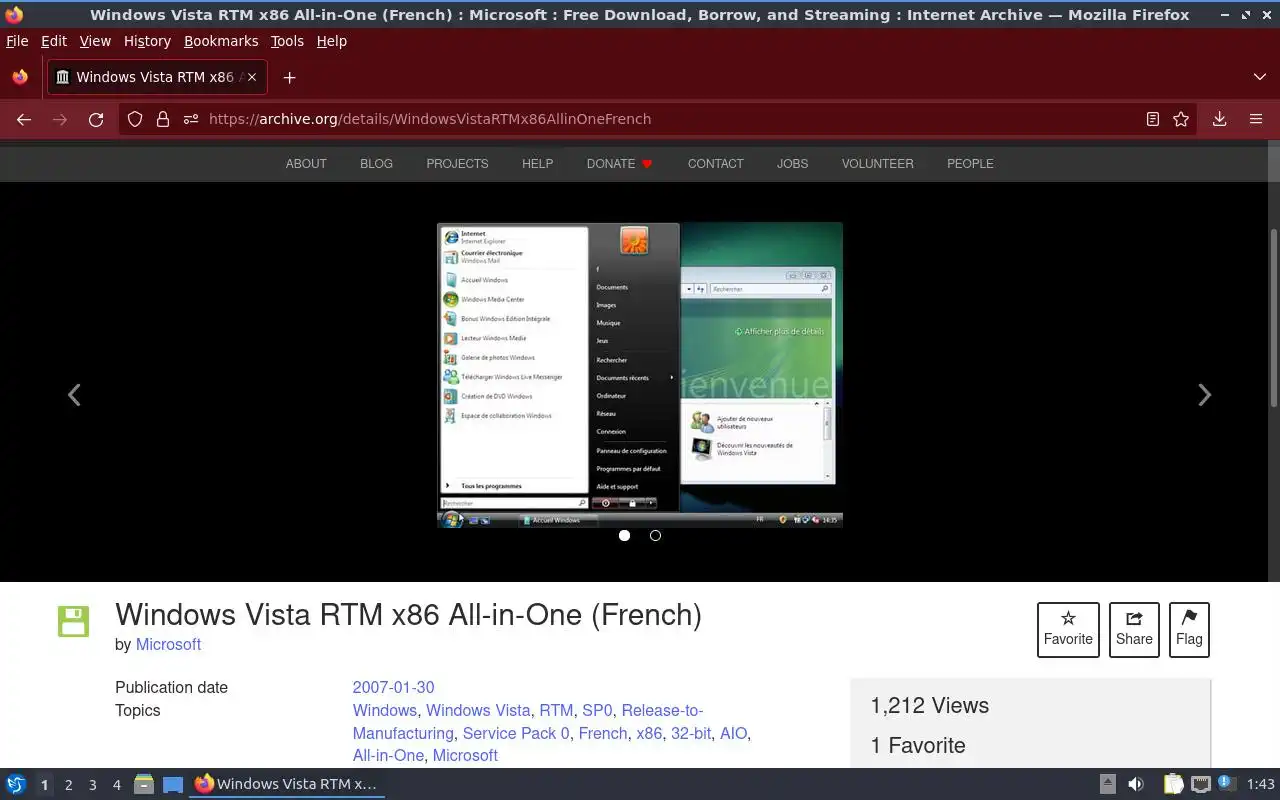The height and width of the screenshot is (800, 1280).
Task: Open the Edit menu
Action: (54, 41)
